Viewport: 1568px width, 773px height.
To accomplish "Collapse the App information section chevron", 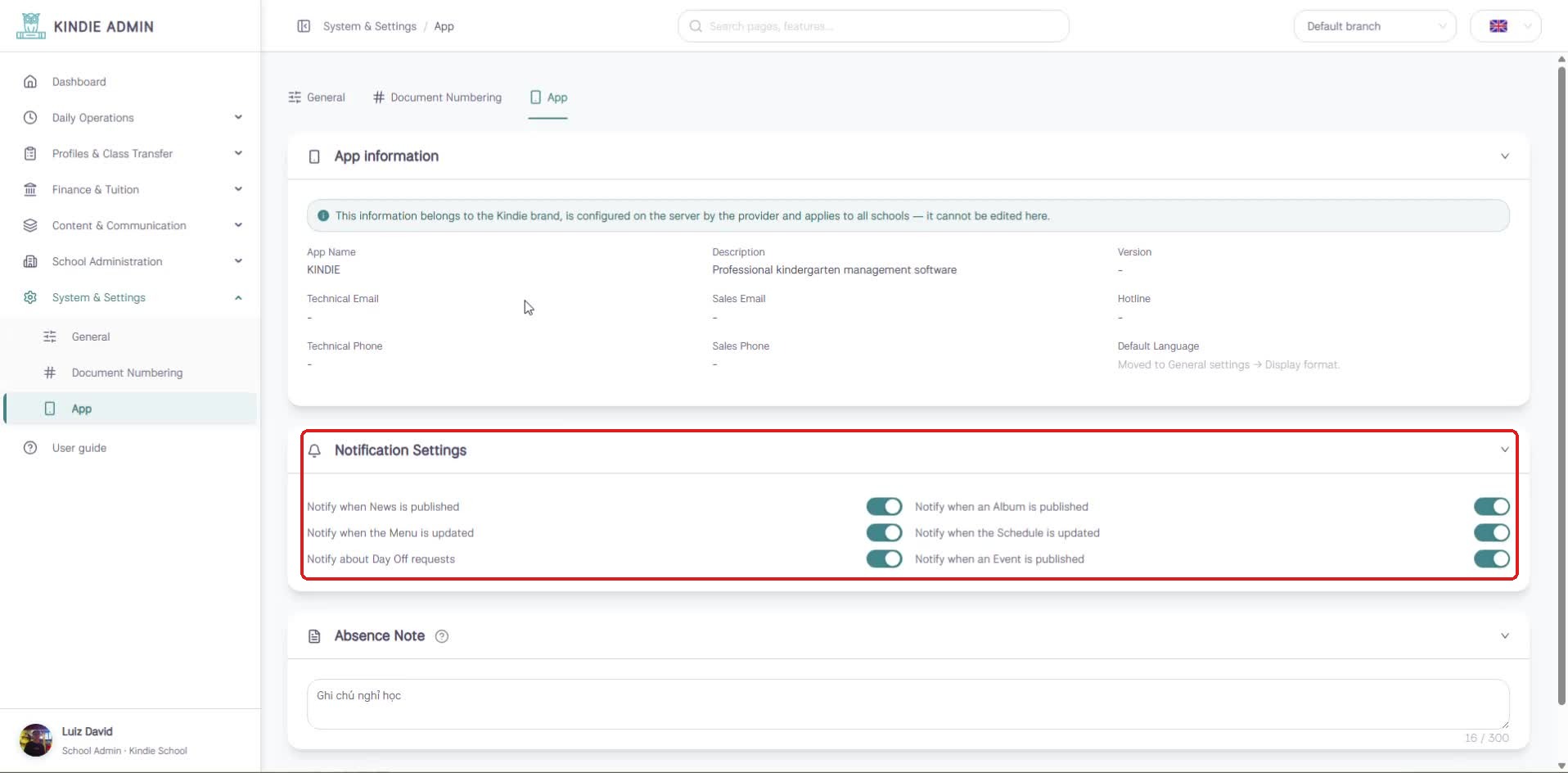I will coord(1504,156).
